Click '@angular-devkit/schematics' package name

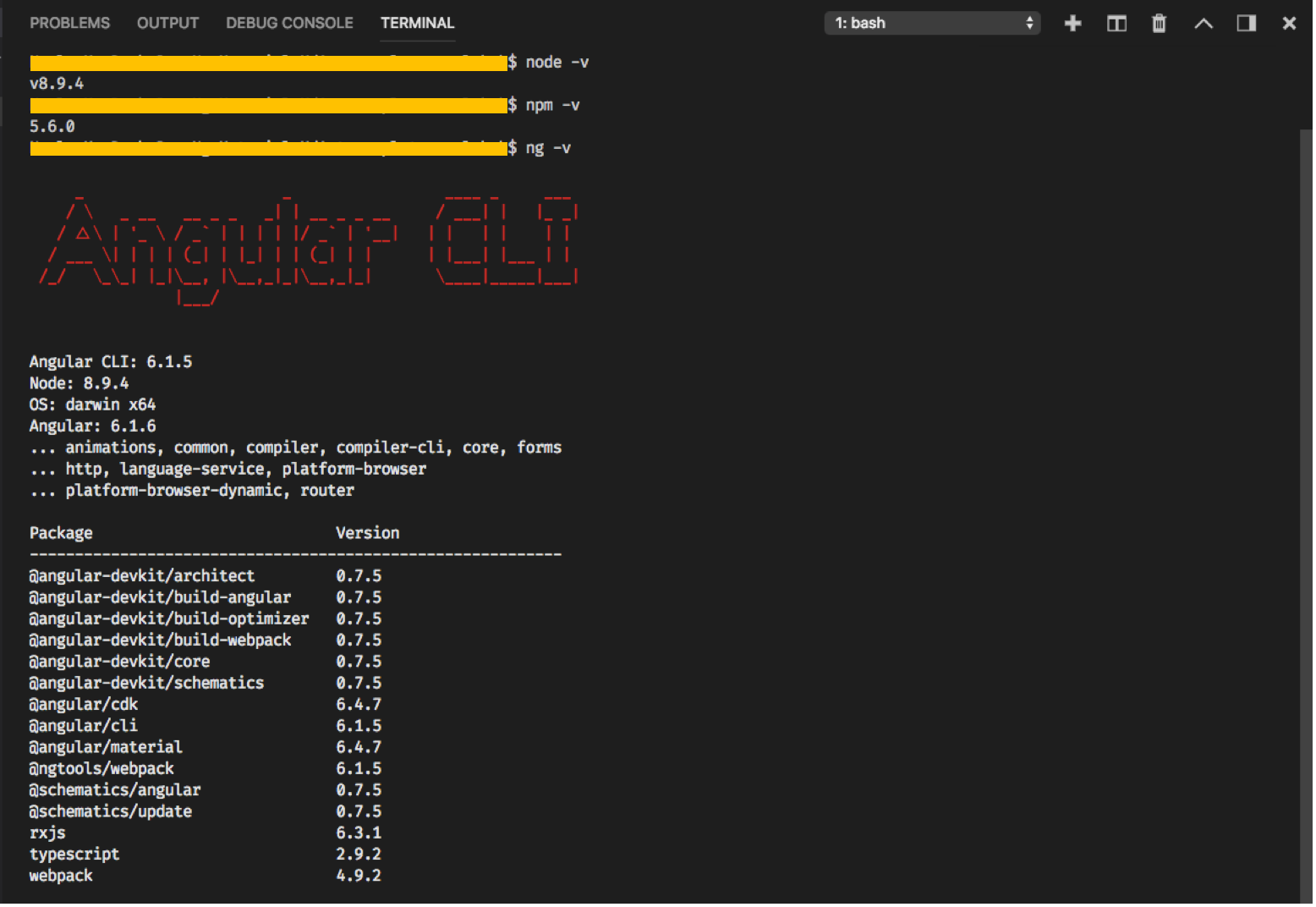click(147, 683)
